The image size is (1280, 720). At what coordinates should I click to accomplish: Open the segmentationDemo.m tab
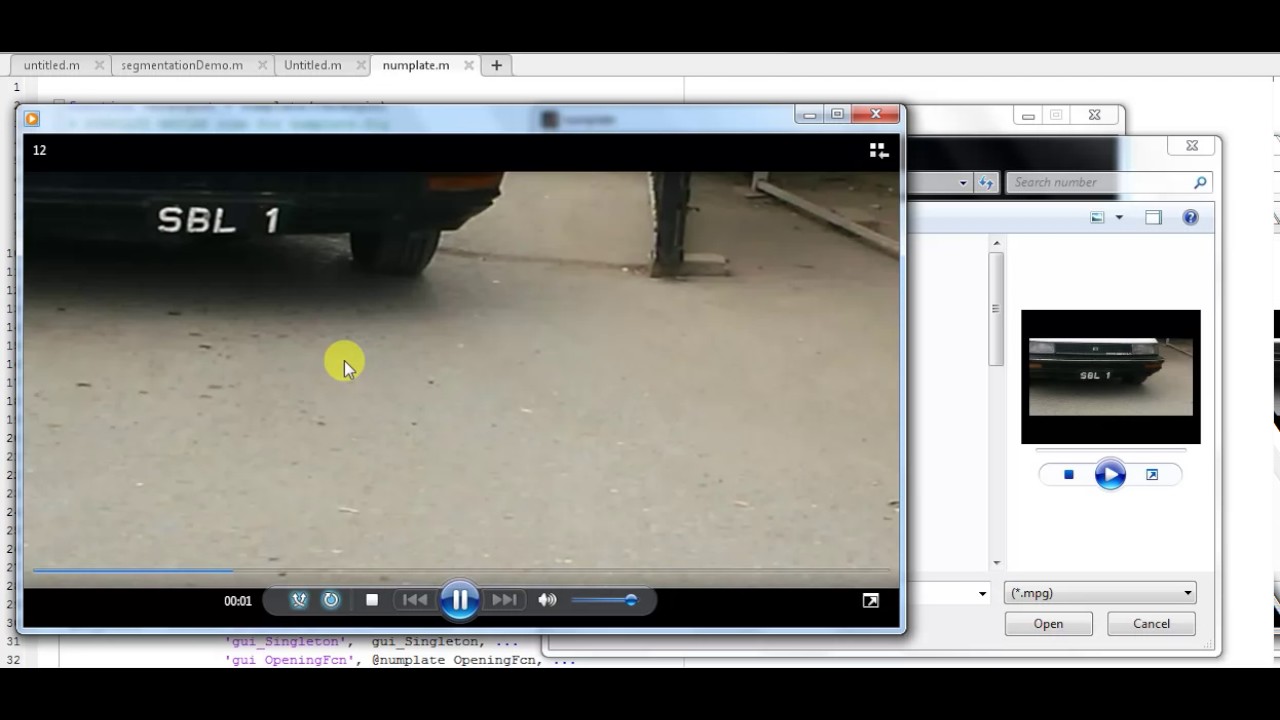[x=182, y=65]
